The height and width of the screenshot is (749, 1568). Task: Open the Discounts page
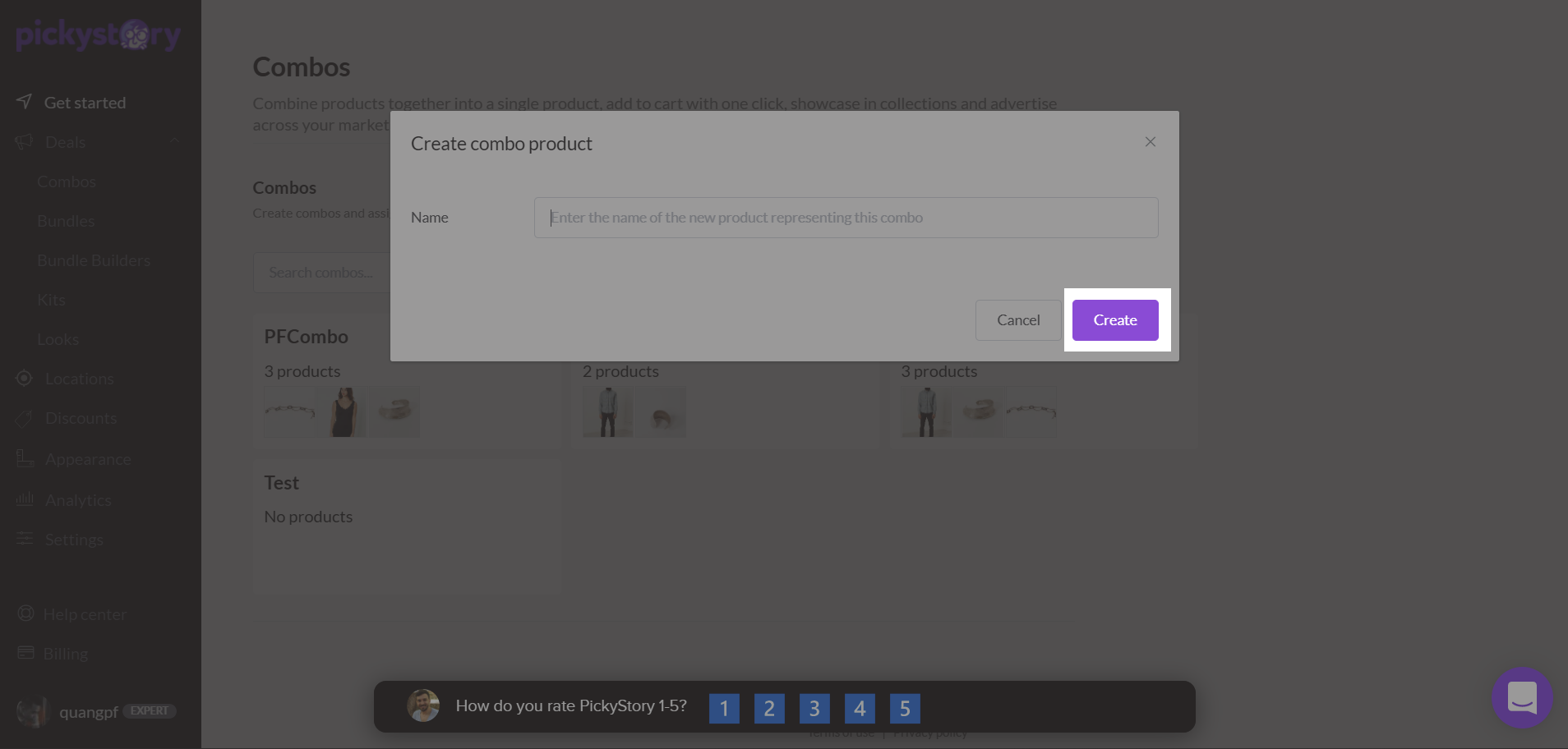81,418
